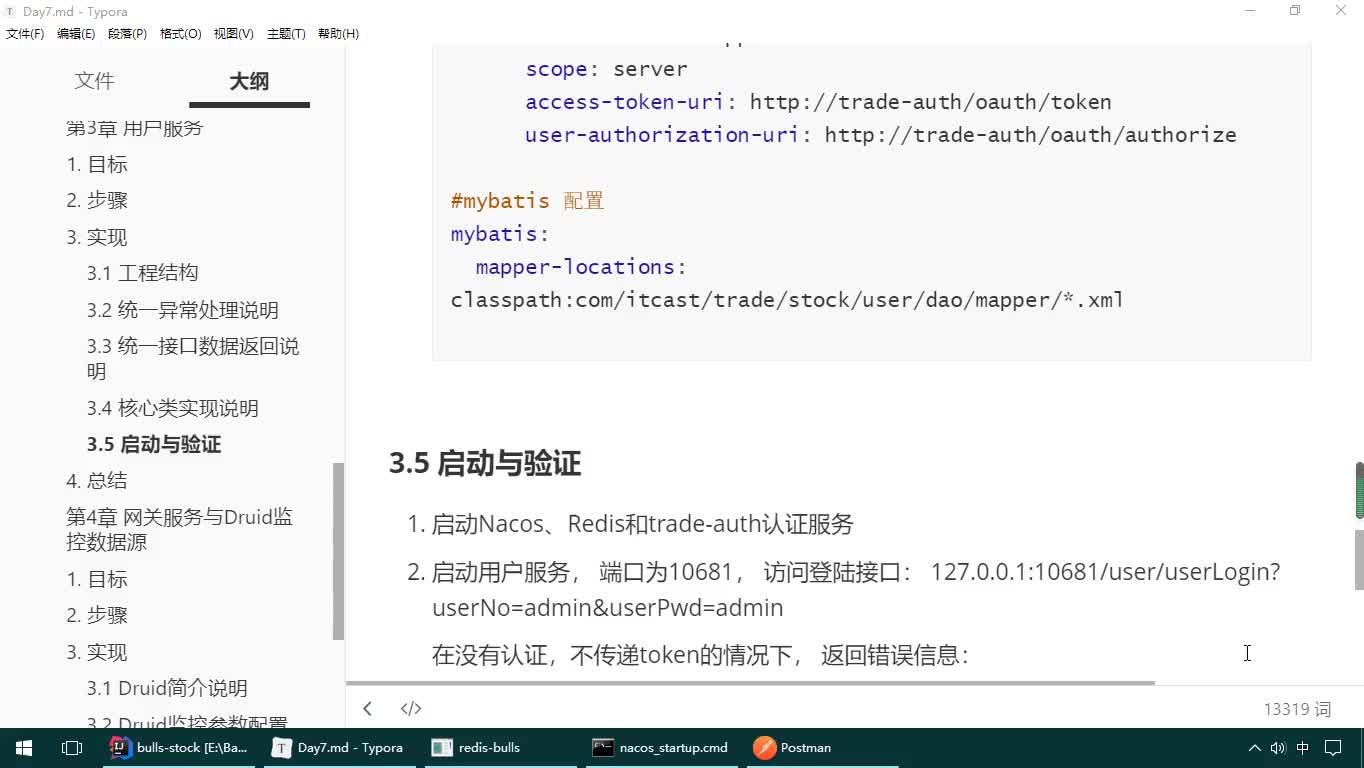This screenshot has height=768, width=1364.
Task: Open the volume control tray icon
Action: pyautogui.click(x=1277, y=747)
